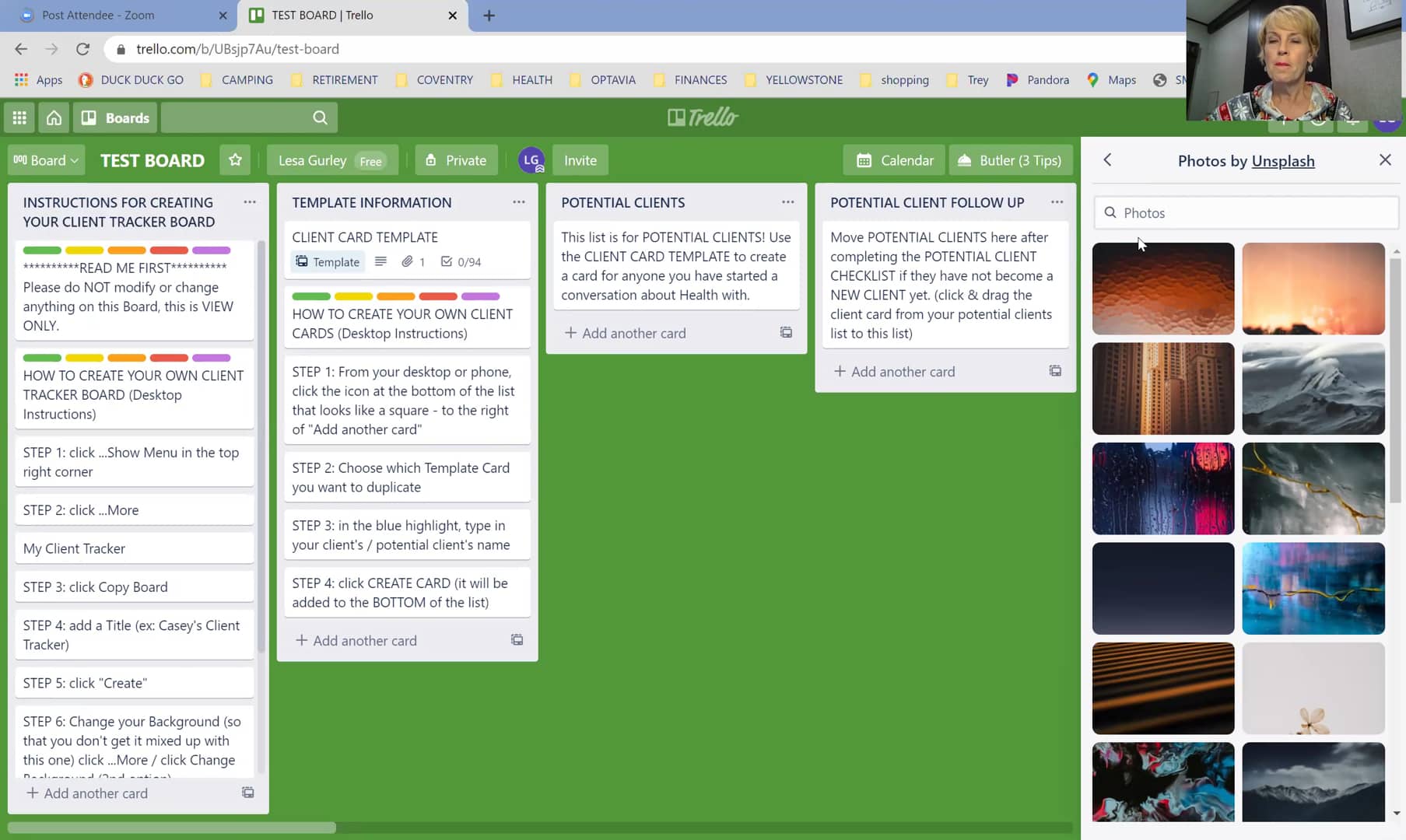Open the Calendar view
Image resolution: width=1406 pixels, height=840 pixels.
coord(893,159)
